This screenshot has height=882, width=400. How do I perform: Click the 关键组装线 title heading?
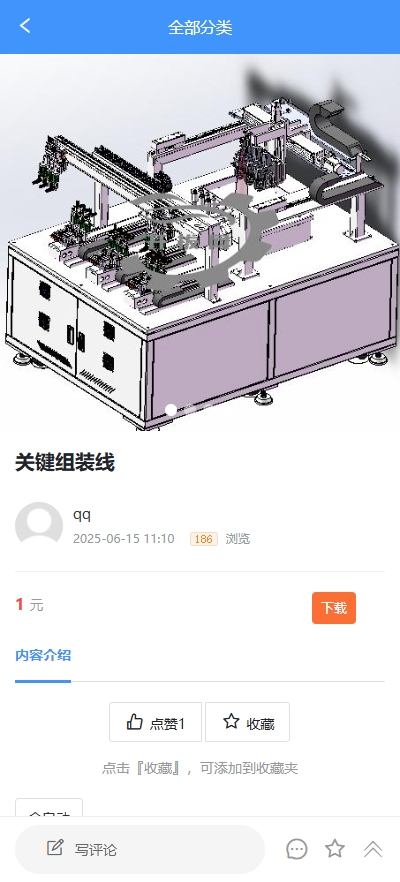pos(65,463)
